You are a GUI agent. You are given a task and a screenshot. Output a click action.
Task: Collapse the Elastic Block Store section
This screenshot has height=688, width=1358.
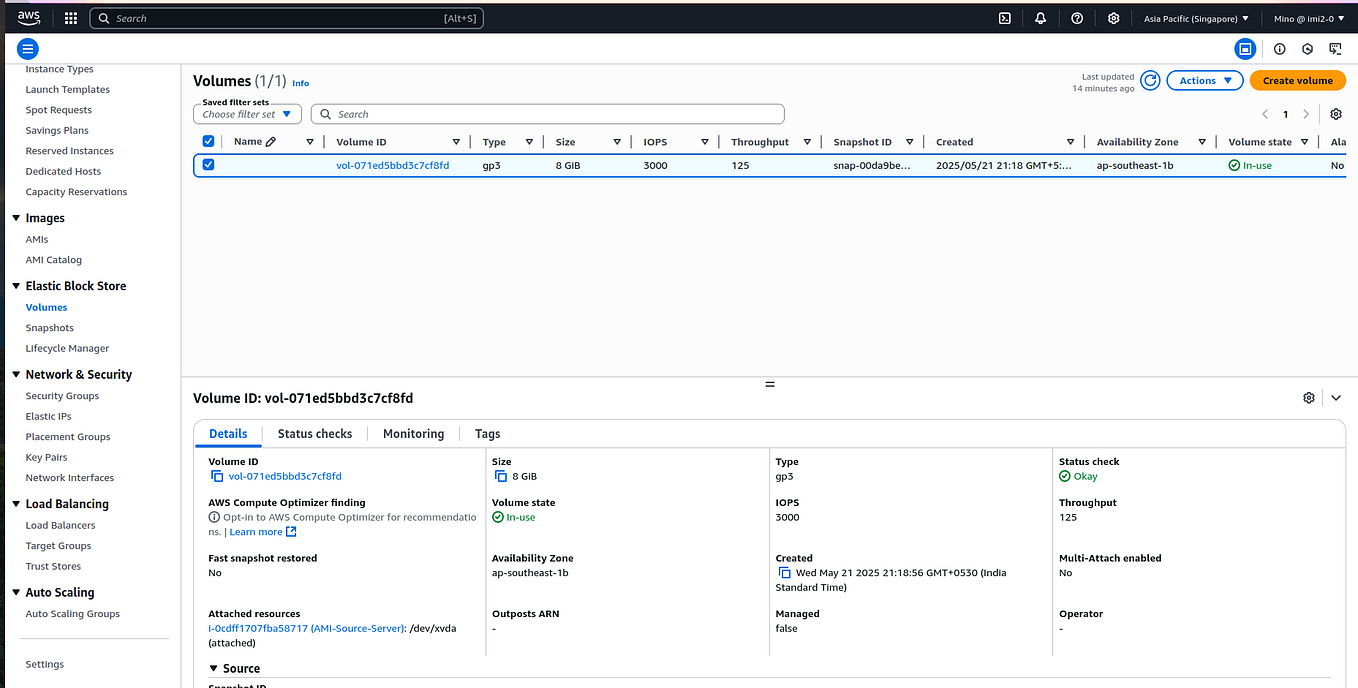click(x=14, y=285)
